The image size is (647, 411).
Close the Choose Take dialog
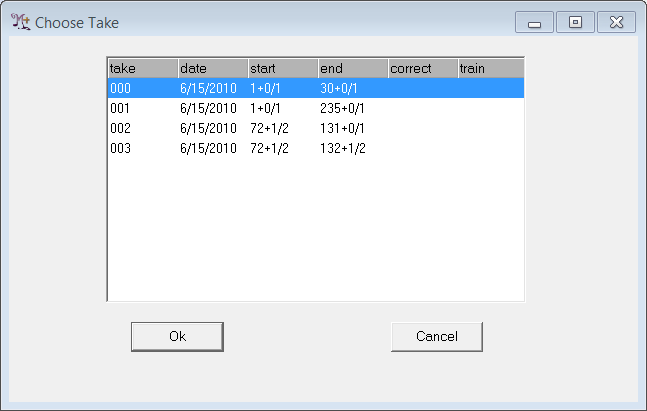point(616,22)
